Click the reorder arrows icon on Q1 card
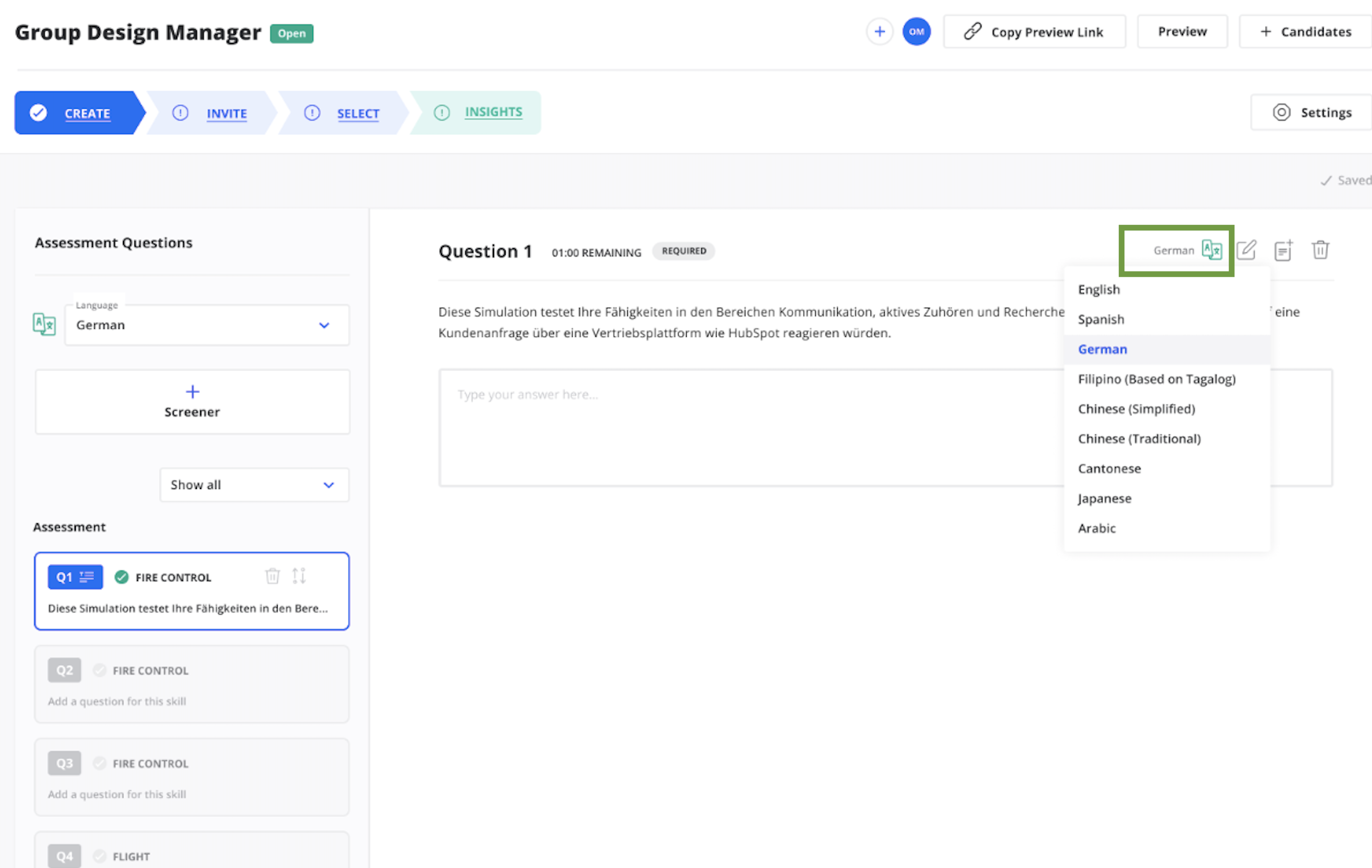Image resolution: width=1372 pixels, height=868 pixels. (x=299, y=576)
